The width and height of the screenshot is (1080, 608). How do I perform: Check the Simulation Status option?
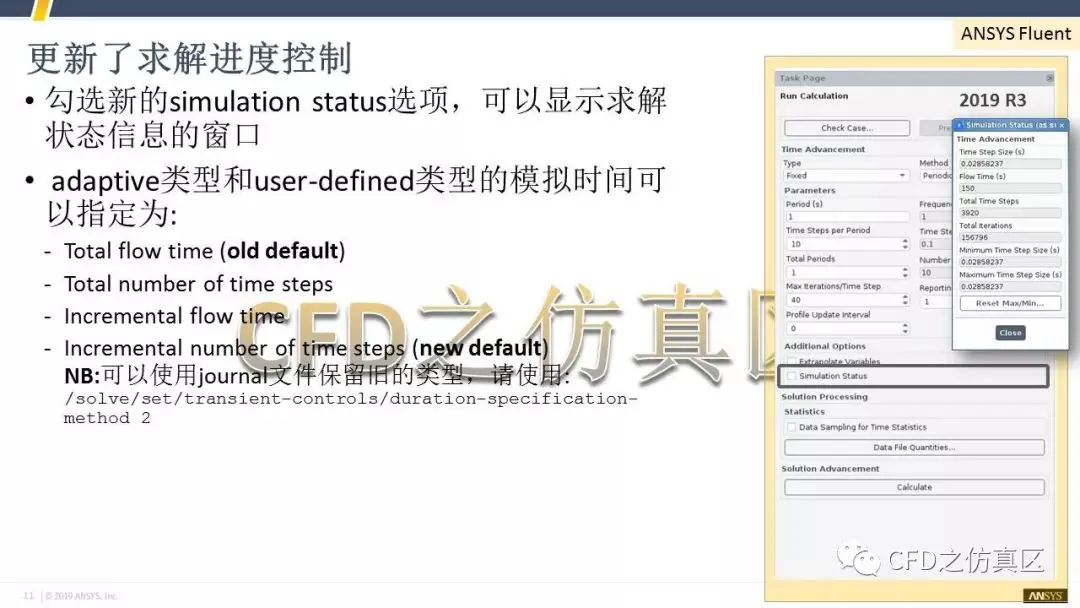point(791,376)
